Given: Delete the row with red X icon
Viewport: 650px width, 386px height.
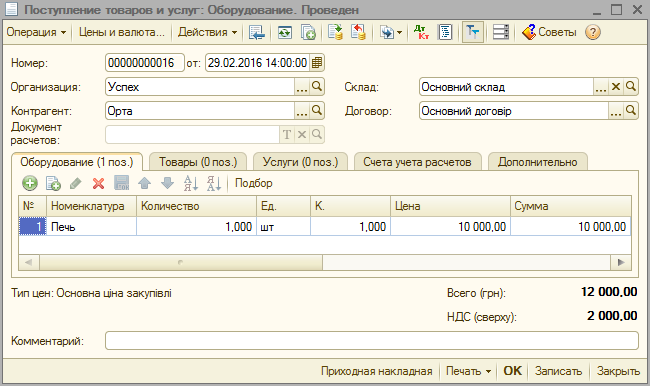Looking at the screenshot, I should coord(99,183).
